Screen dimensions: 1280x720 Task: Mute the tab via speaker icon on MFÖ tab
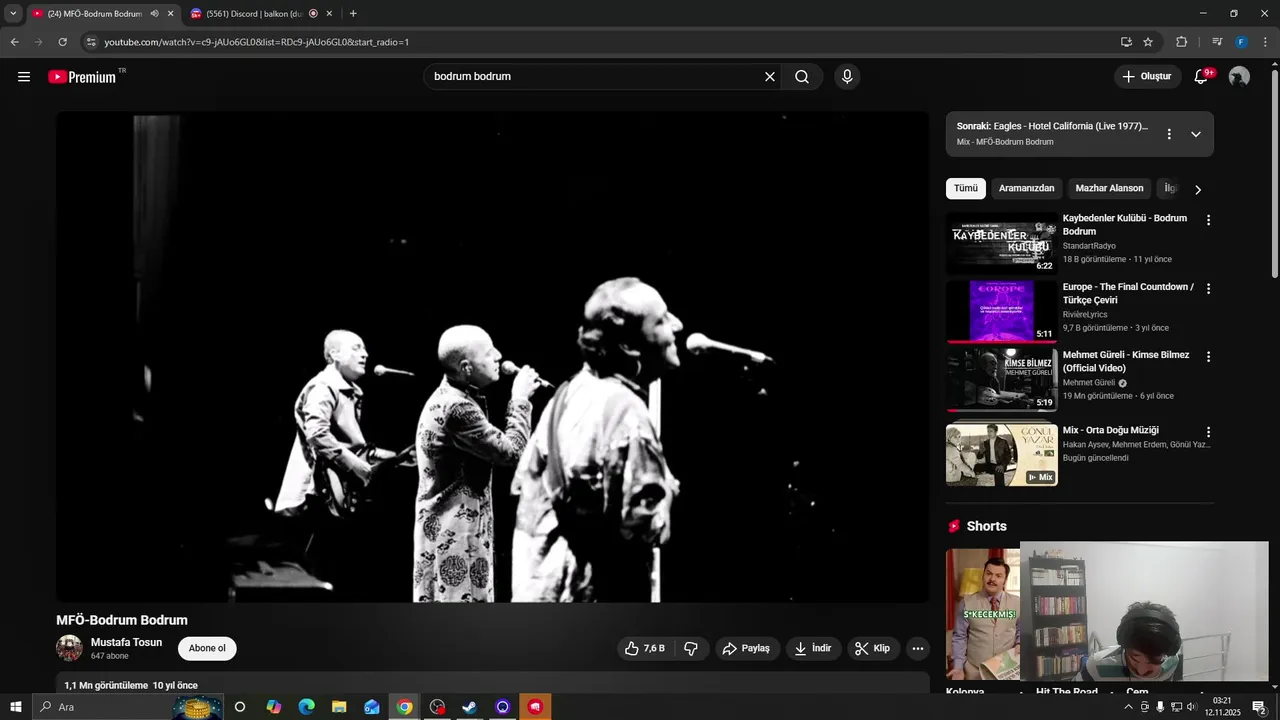tap(154, 14)
